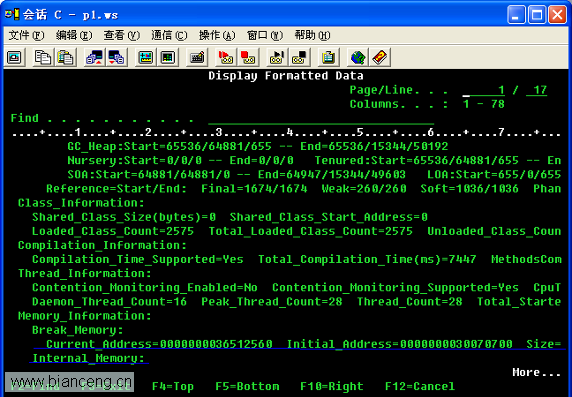This screenshot has height=397, width=572.
Task: Click the Thread_Information: heading
Action: coord(85,274)
